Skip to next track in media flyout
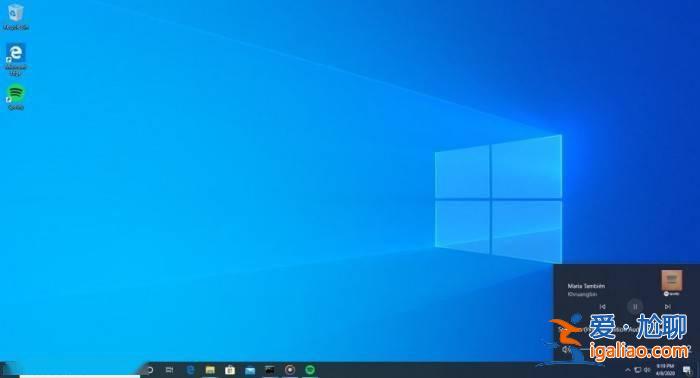The height and width of the screenshot is (378, 700). 667,307
